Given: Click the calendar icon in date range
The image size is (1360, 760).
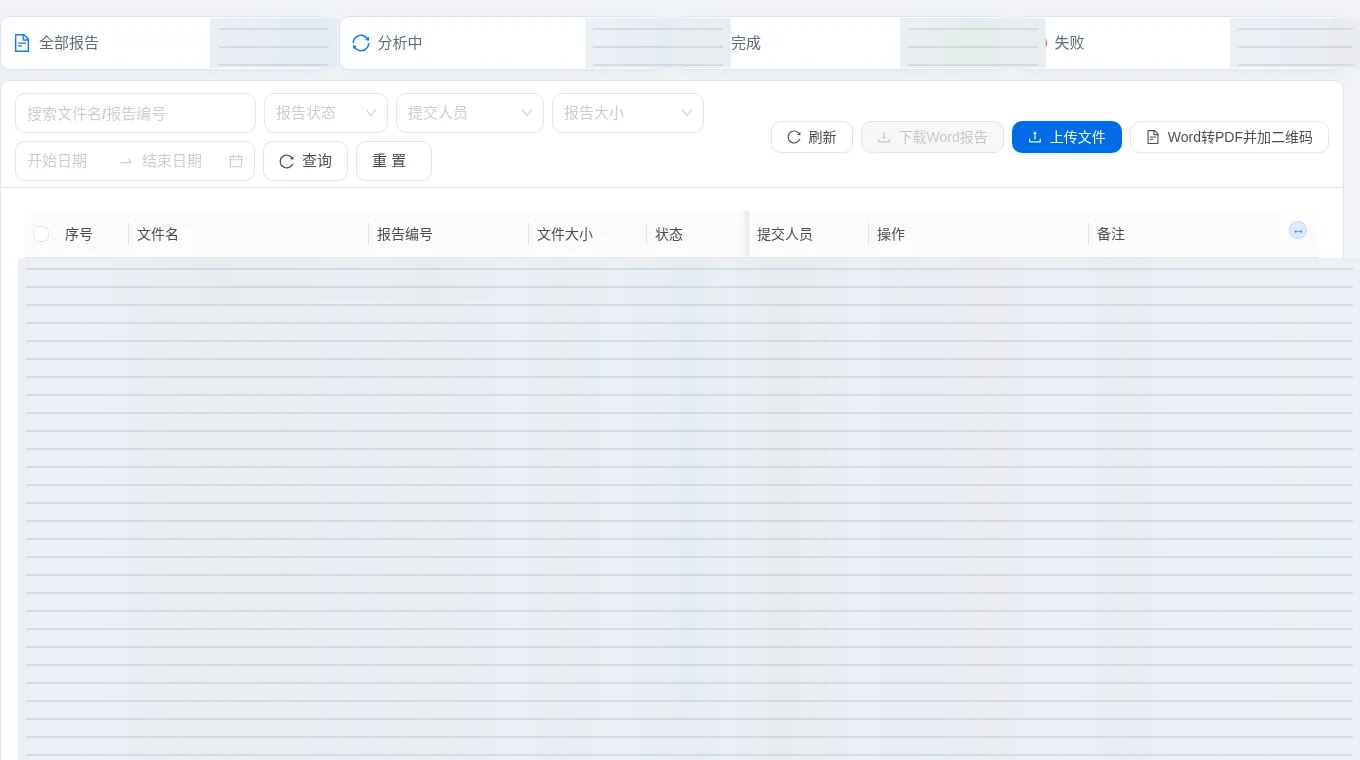Looking at the screenshot, I should 236,161.
